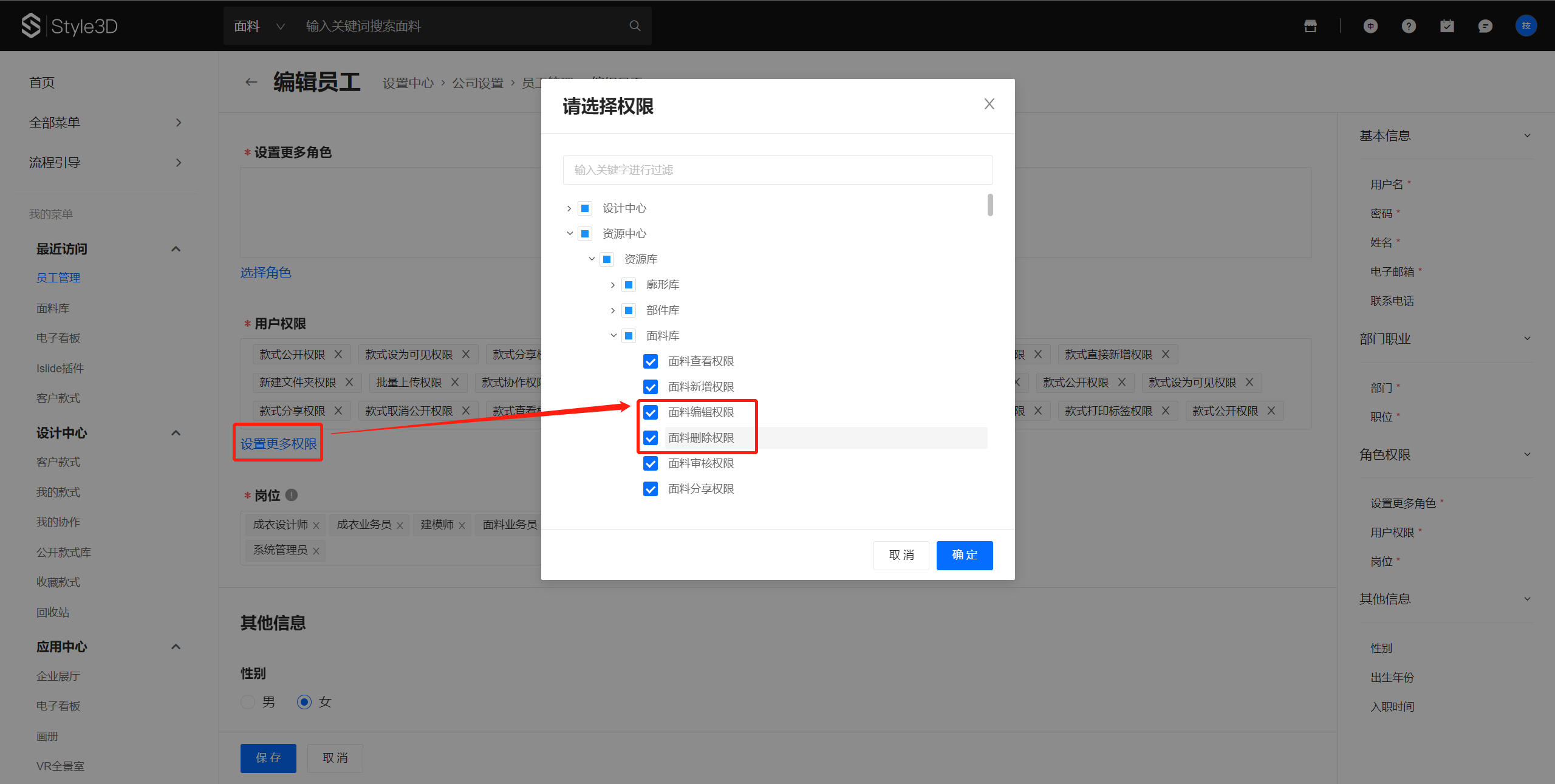
Task: Click the back arrow beside 编辑员工
Action: tap(251, 82)
